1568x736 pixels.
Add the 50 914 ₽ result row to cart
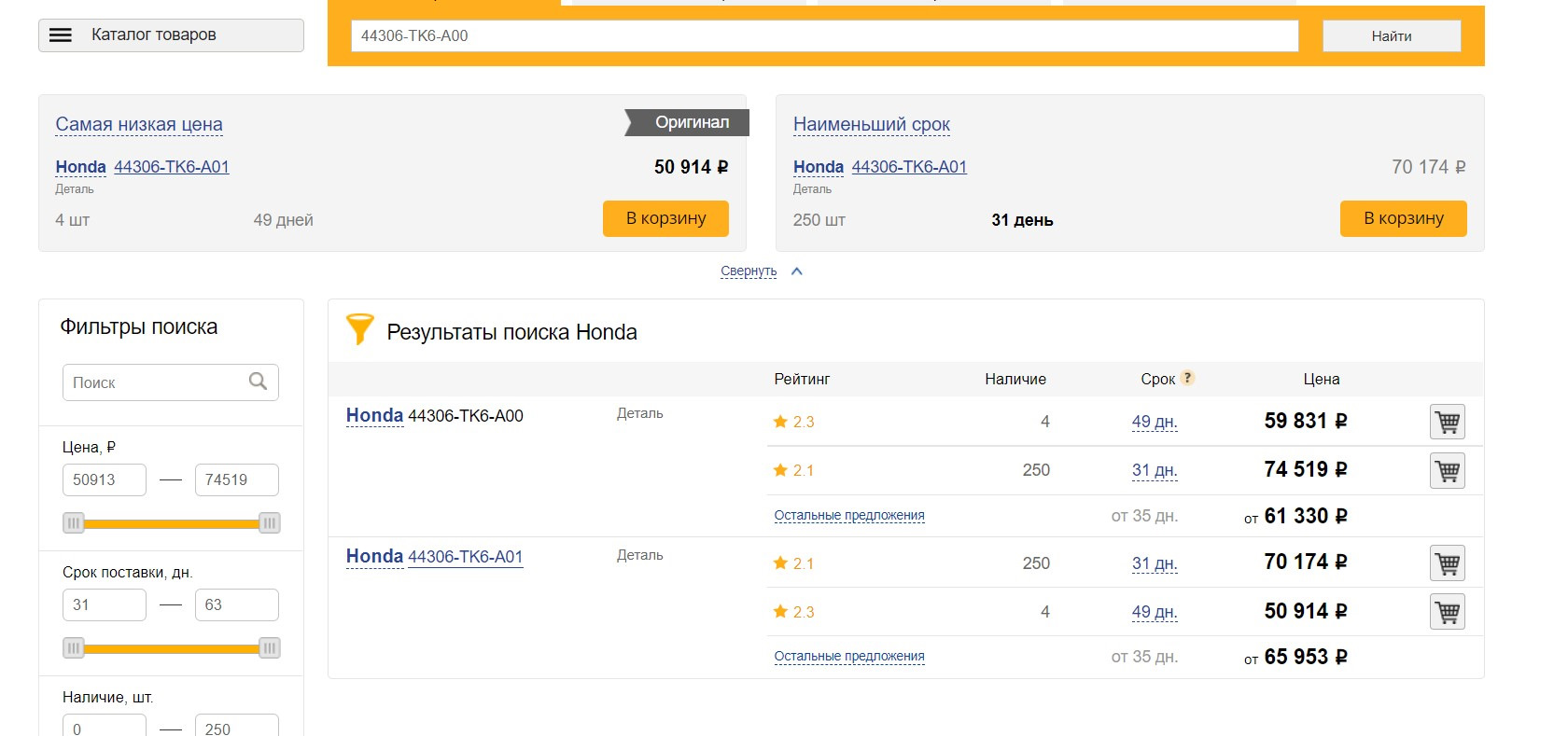click(1448, 612)
